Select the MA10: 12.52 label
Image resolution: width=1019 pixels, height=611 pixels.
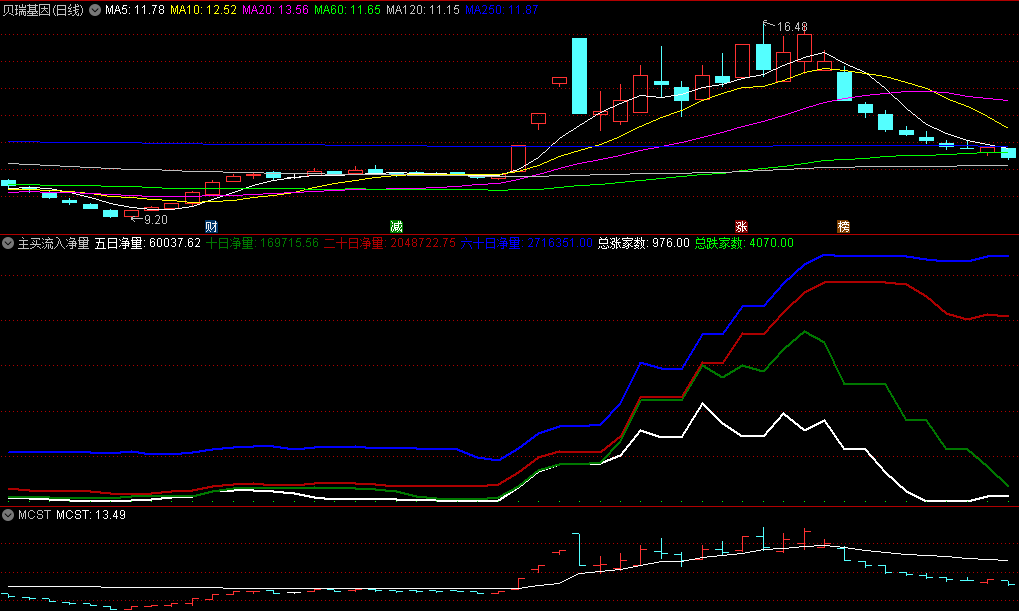tap(203, 10)
